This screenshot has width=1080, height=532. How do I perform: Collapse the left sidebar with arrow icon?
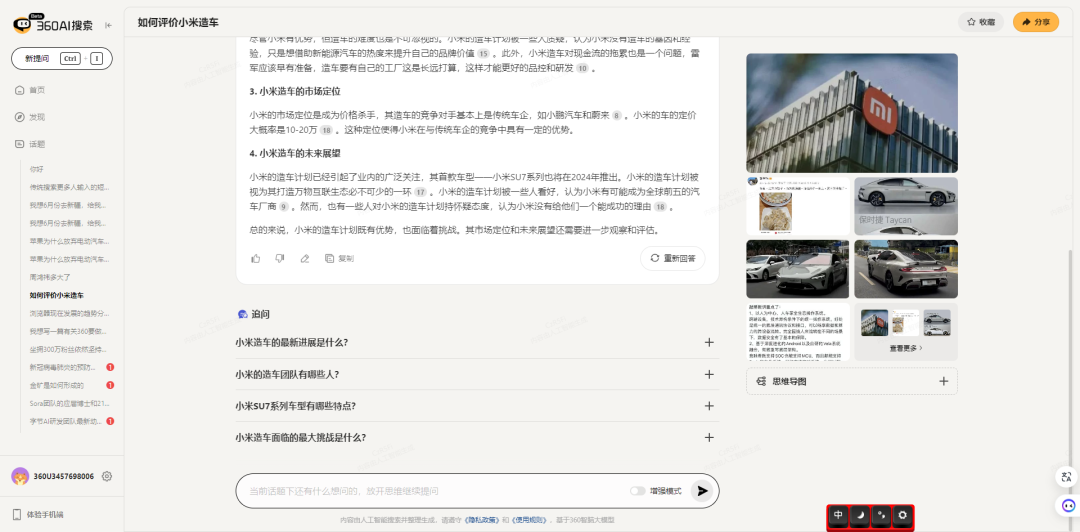(108, 25)
